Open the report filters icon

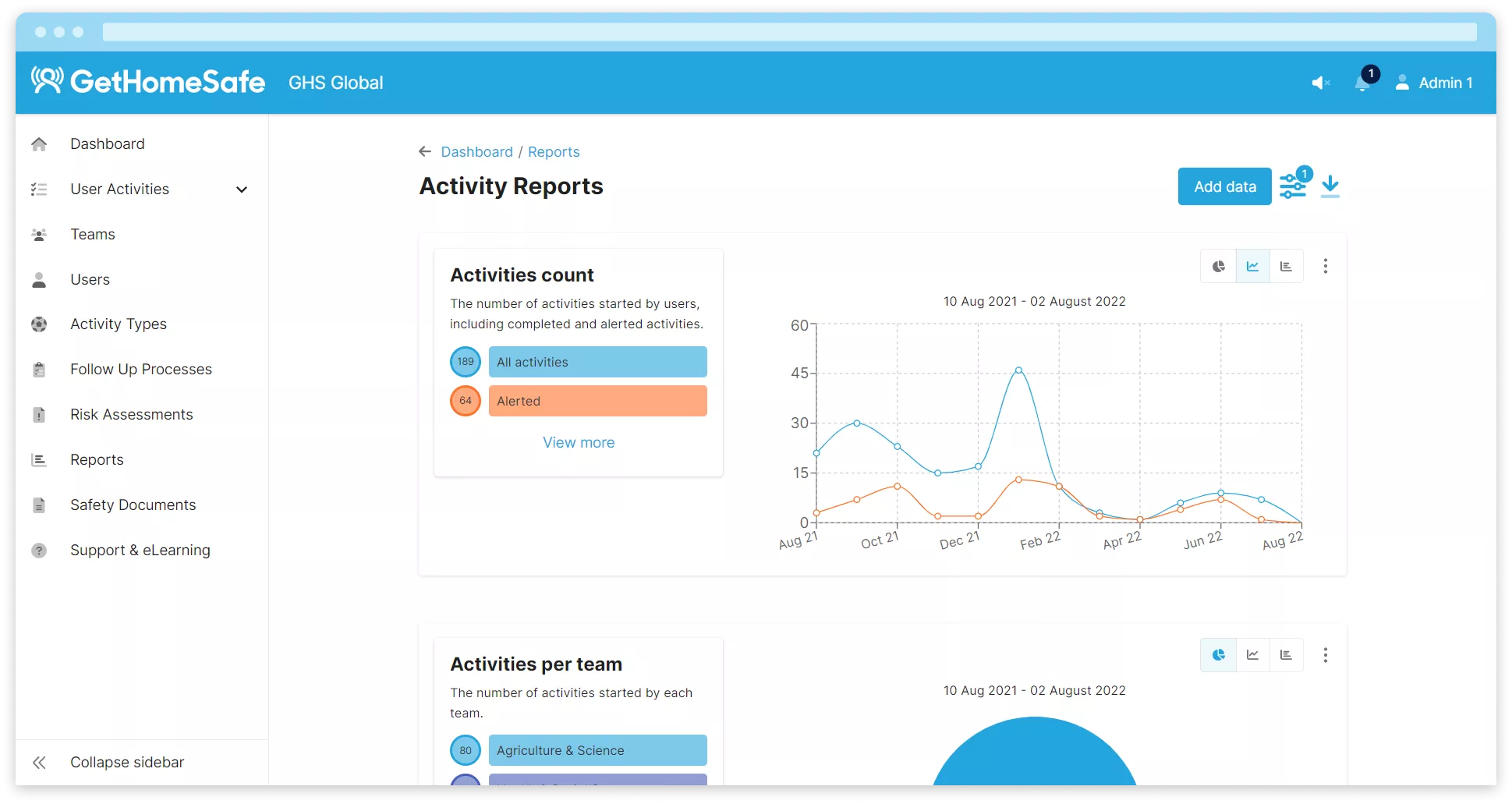(1293, 186)
